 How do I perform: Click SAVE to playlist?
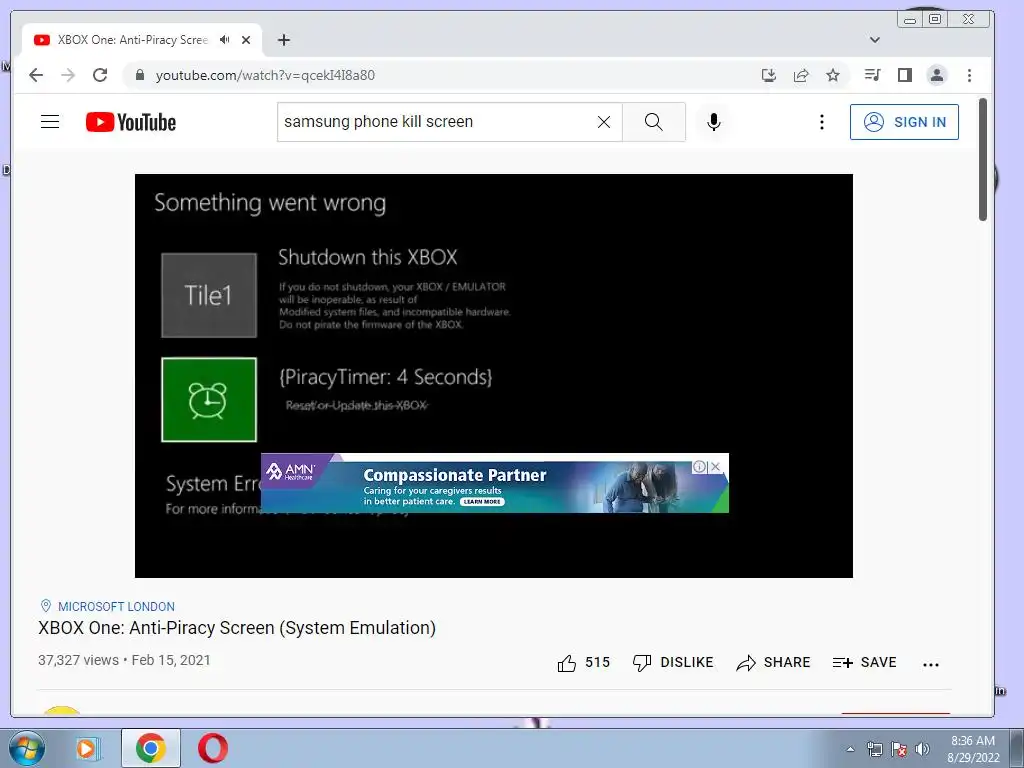click(864, 663)
